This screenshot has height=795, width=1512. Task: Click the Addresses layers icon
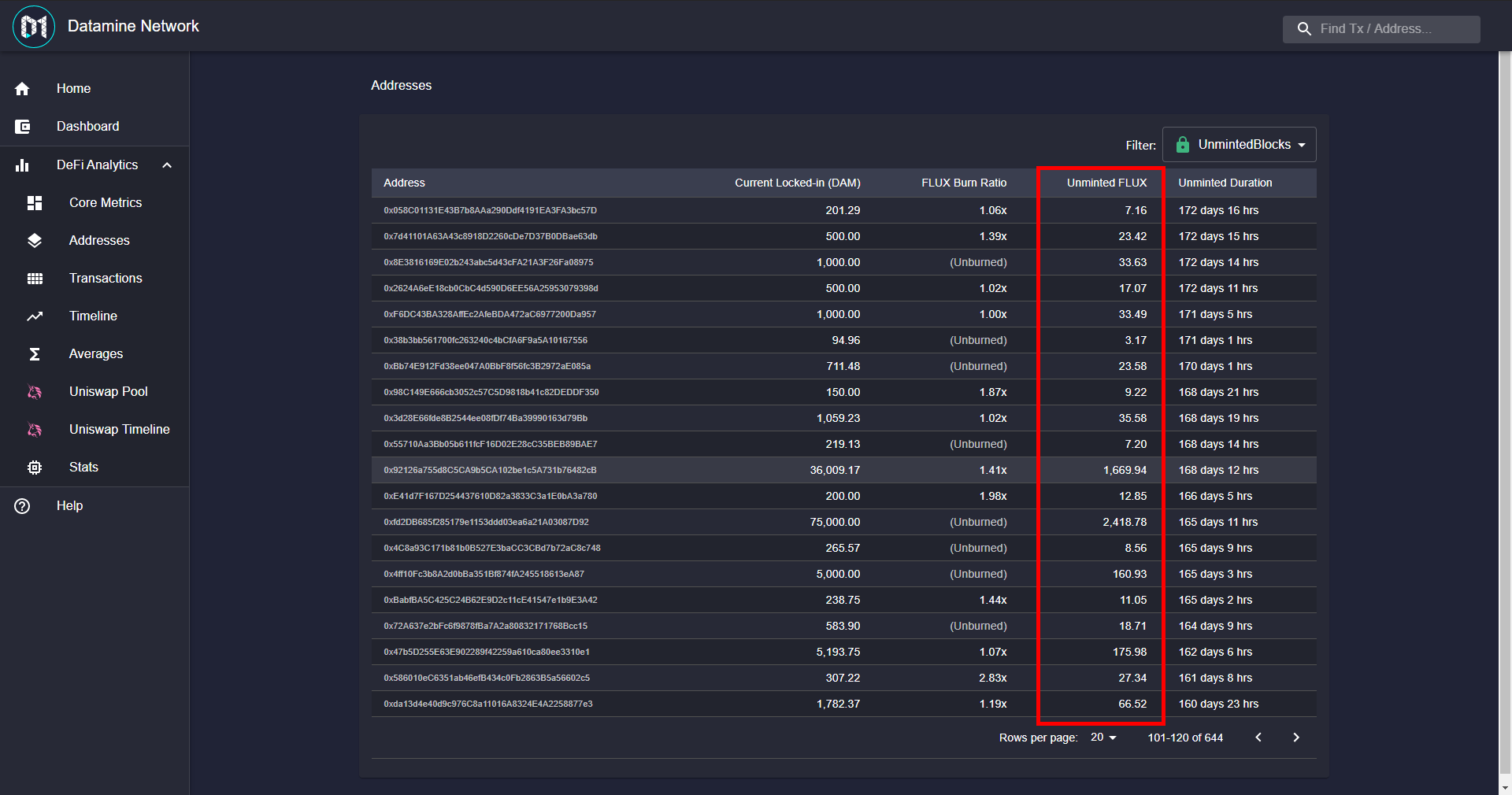click(35, 241)
